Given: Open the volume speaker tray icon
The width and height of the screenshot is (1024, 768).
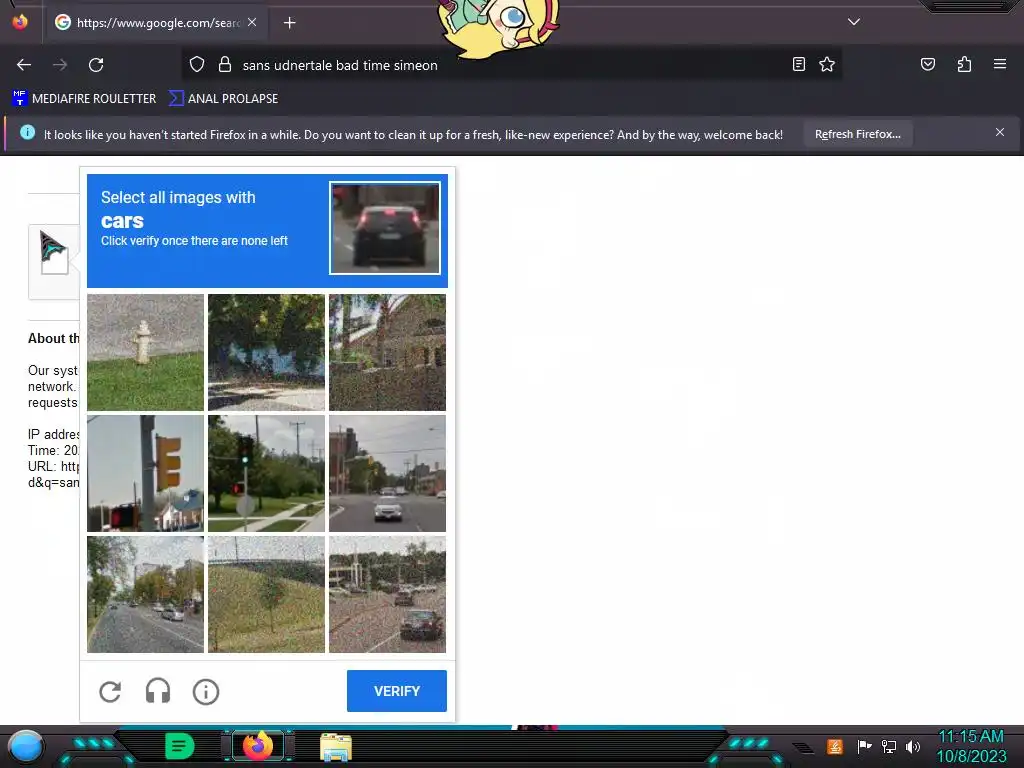Looking at the screenshot, I should (x=913, y=746).
